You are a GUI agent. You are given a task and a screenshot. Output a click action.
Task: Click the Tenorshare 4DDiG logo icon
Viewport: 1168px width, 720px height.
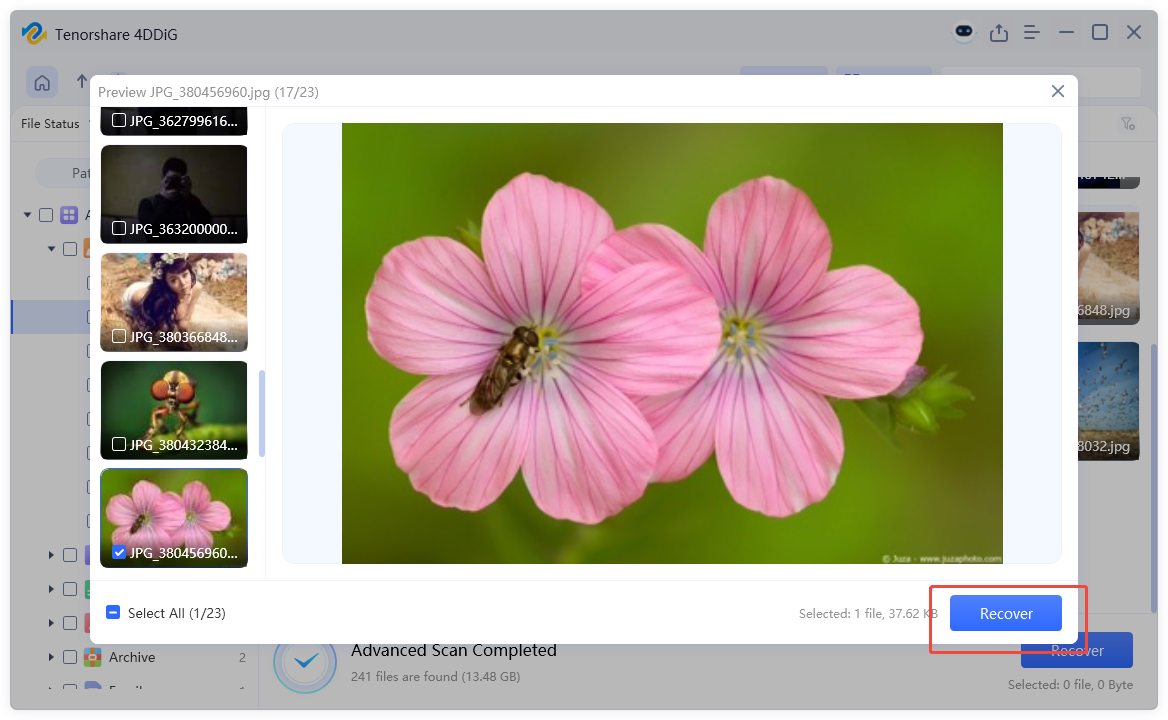(34, 34)
